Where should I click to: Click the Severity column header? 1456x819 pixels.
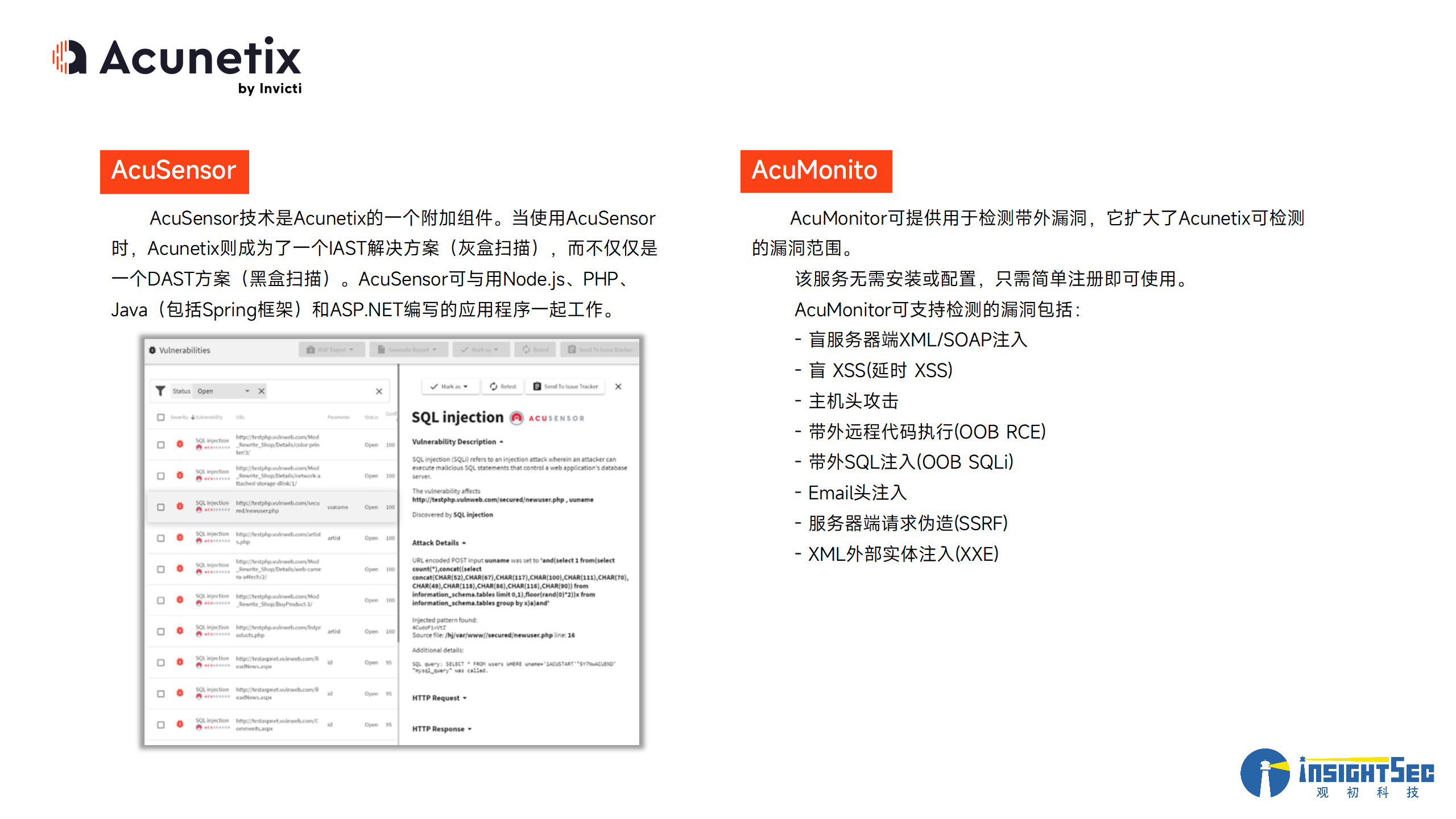click(179, 417)
